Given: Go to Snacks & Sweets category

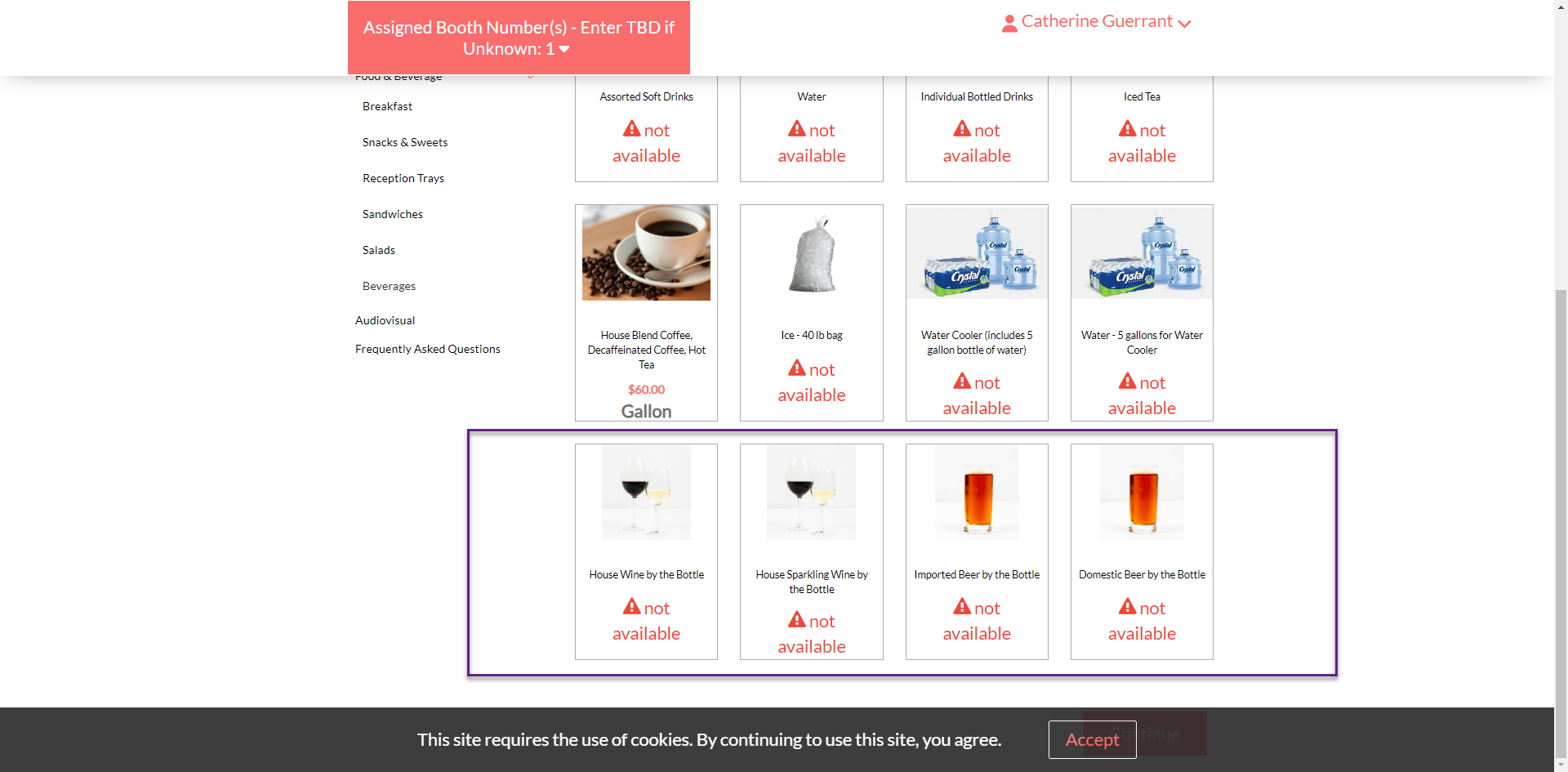Looking at the screenshot, I should (x=405, y=142).
